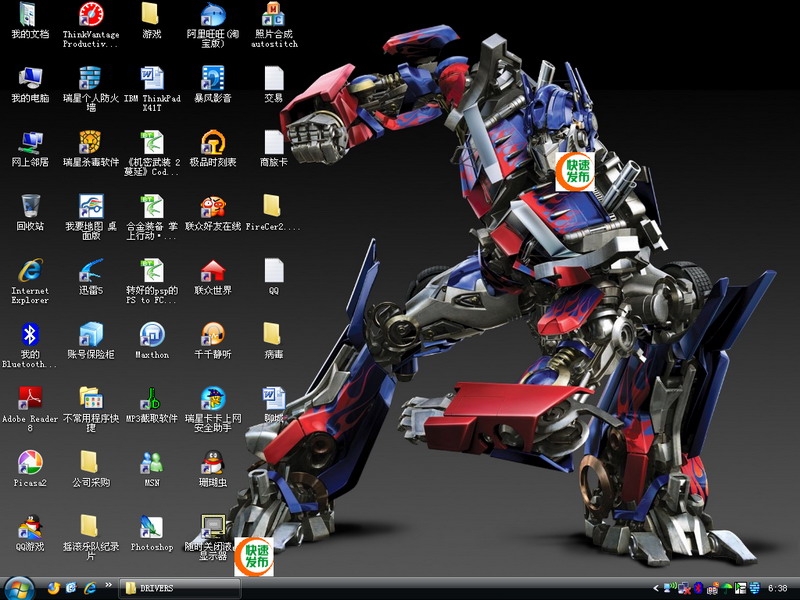Select the 我的电脑 desktop icon
The width and height of the screenshot is (800, 600).
(x=30, y=85)
